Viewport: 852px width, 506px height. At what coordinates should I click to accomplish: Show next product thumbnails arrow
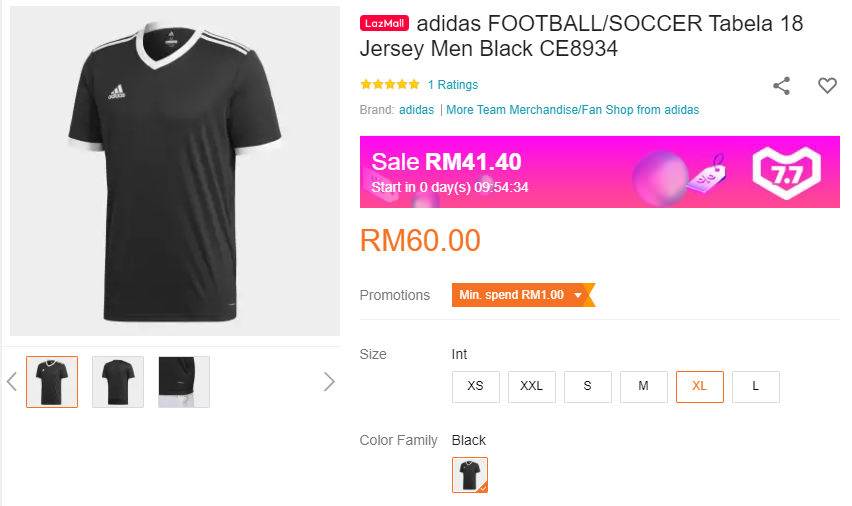[329, 381]
